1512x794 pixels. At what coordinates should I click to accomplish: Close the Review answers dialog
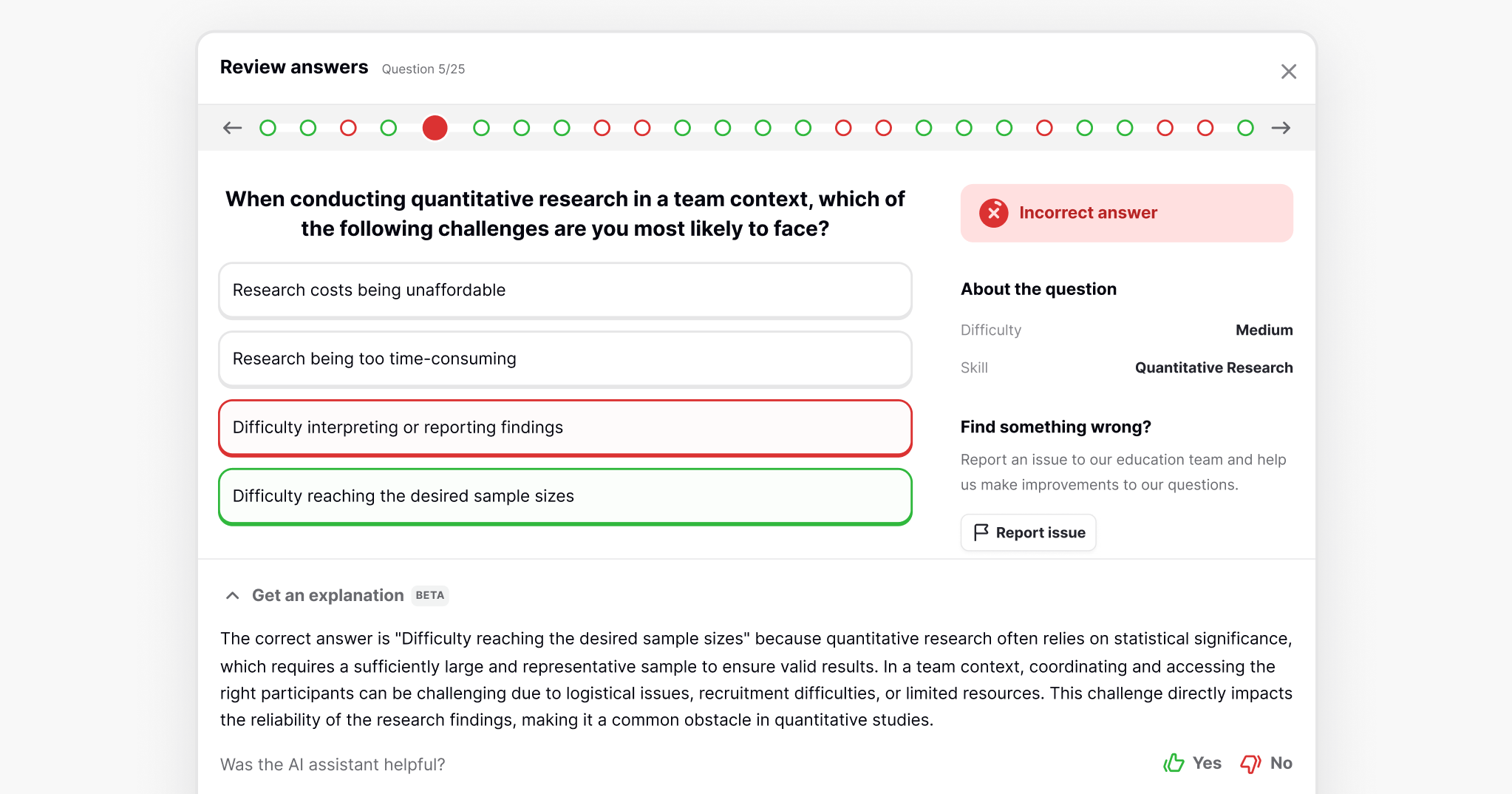(x=1288, y=72)
